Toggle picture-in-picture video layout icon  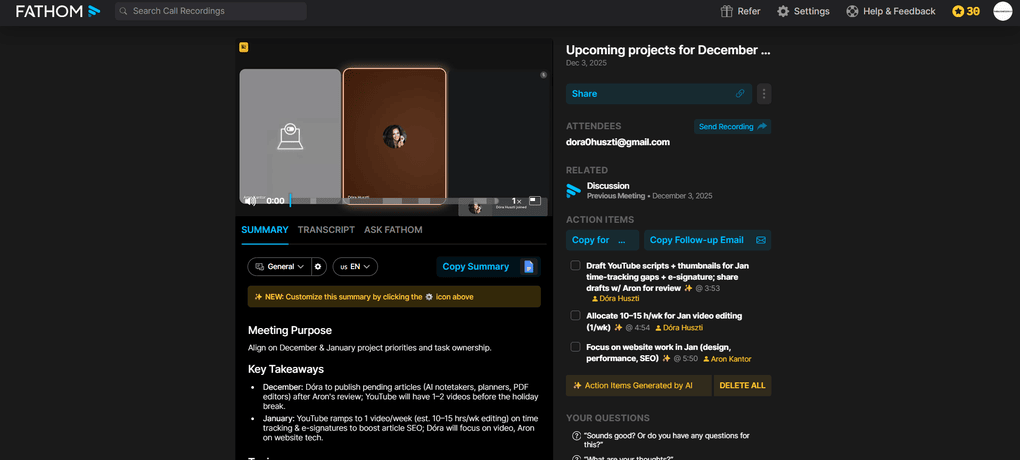pyautogui.click(x=535, y=201)
